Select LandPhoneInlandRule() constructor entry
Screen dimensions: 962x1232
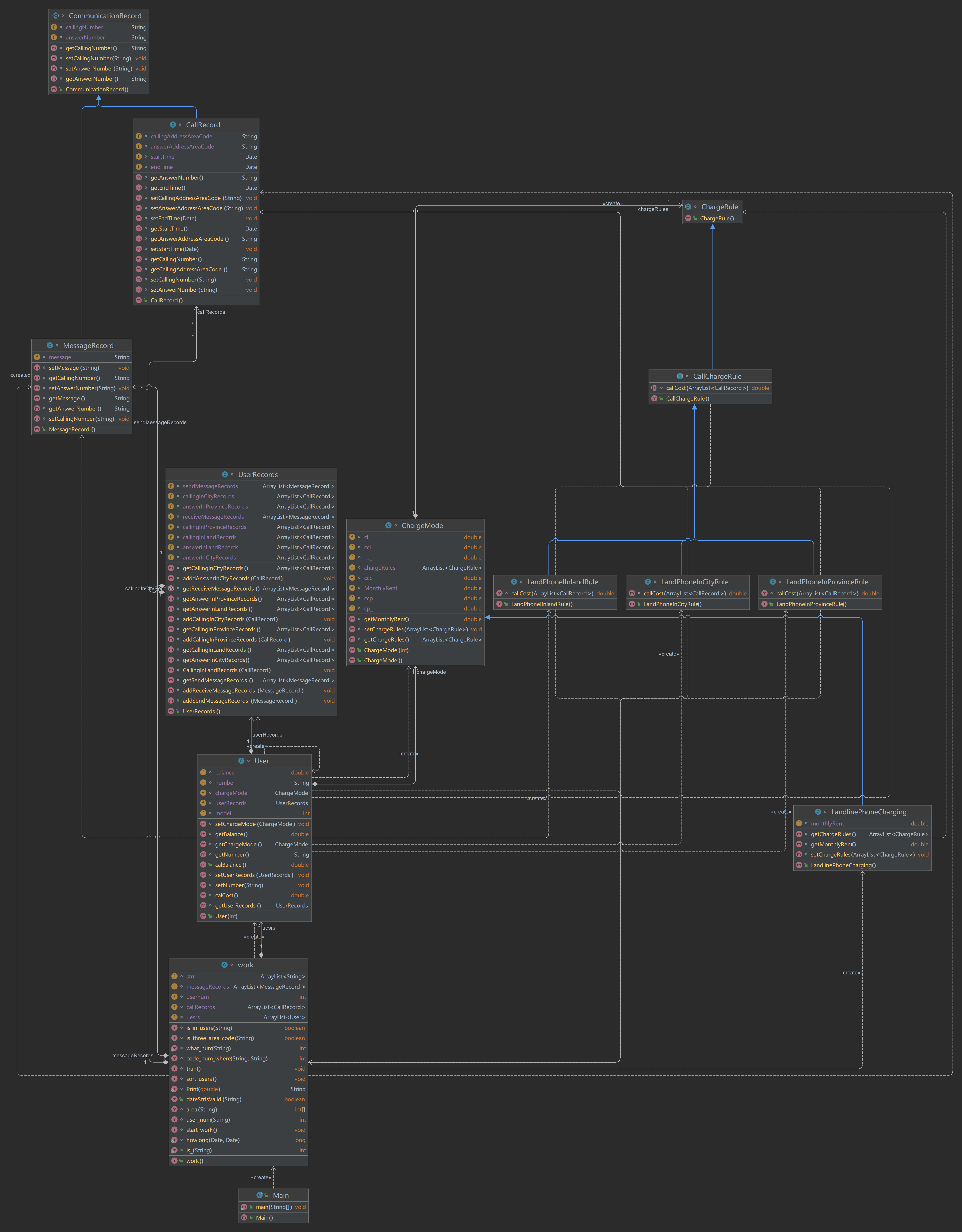(542, 604)
